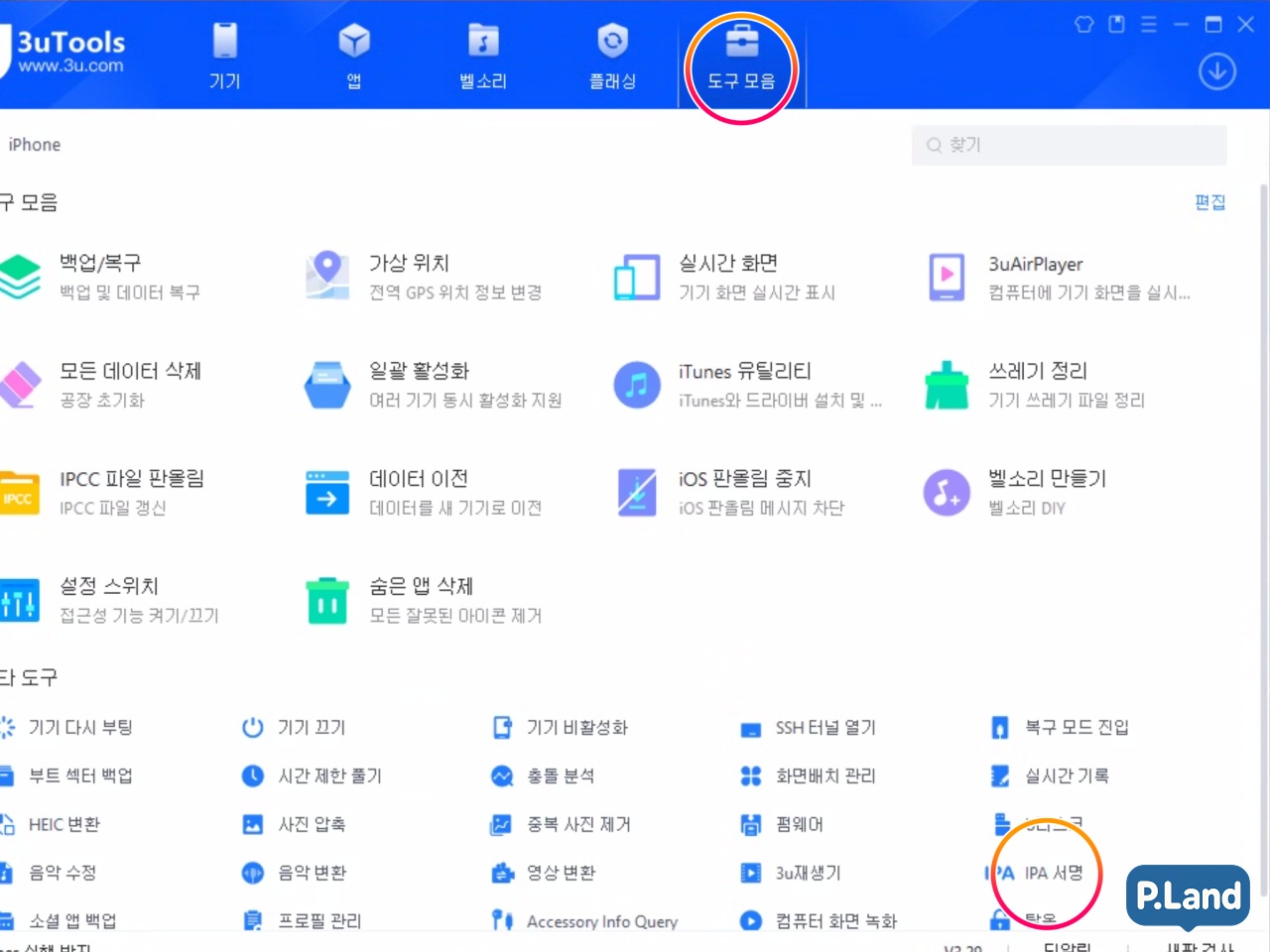Screen dimensions: 1270x952
Task: Click the IPA 서명 tool
Action: 1053,874
